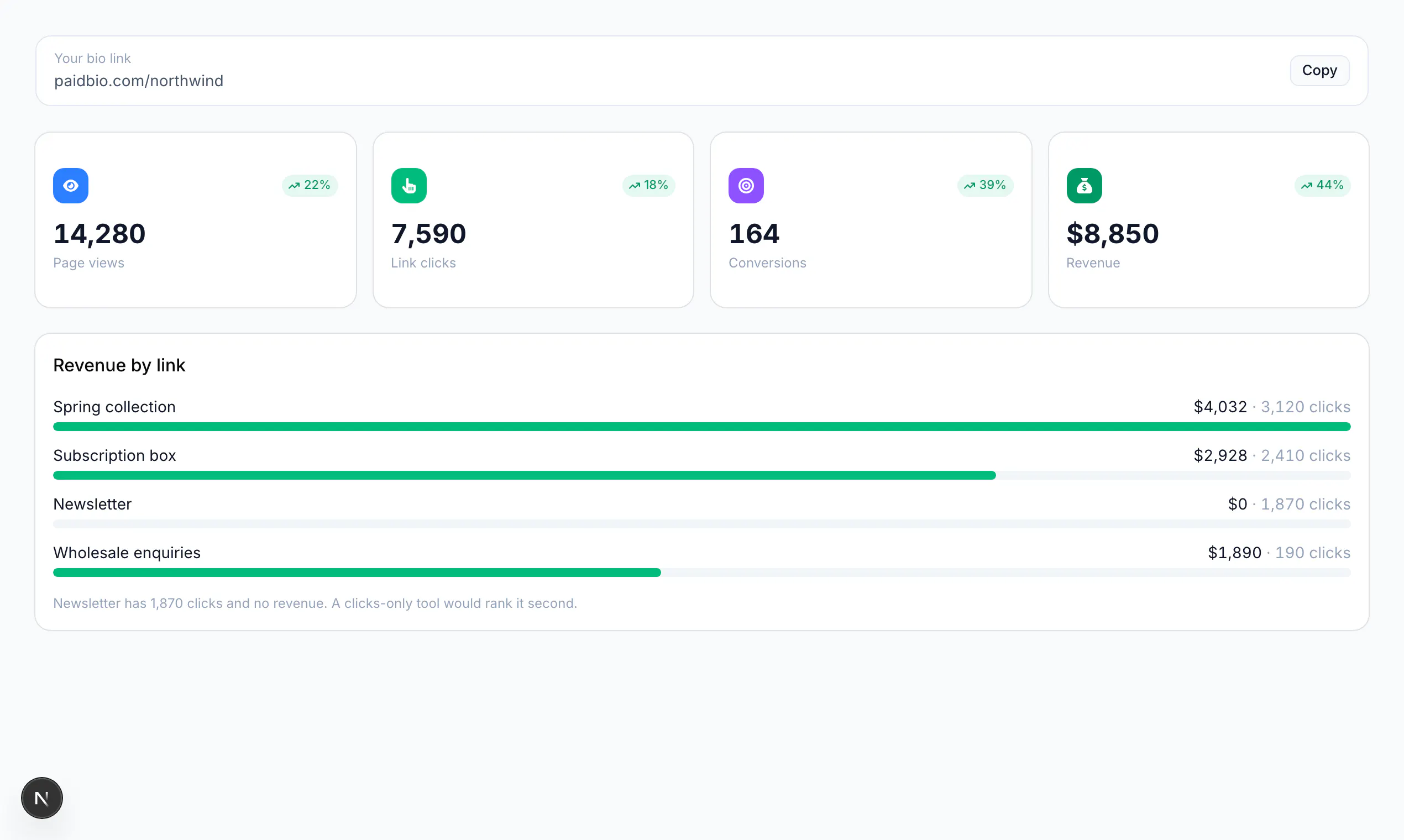Click the empty Newsletter revenue bar
Image resolution: width=1404 pixels, height=840 pixels.
(701, 524)
